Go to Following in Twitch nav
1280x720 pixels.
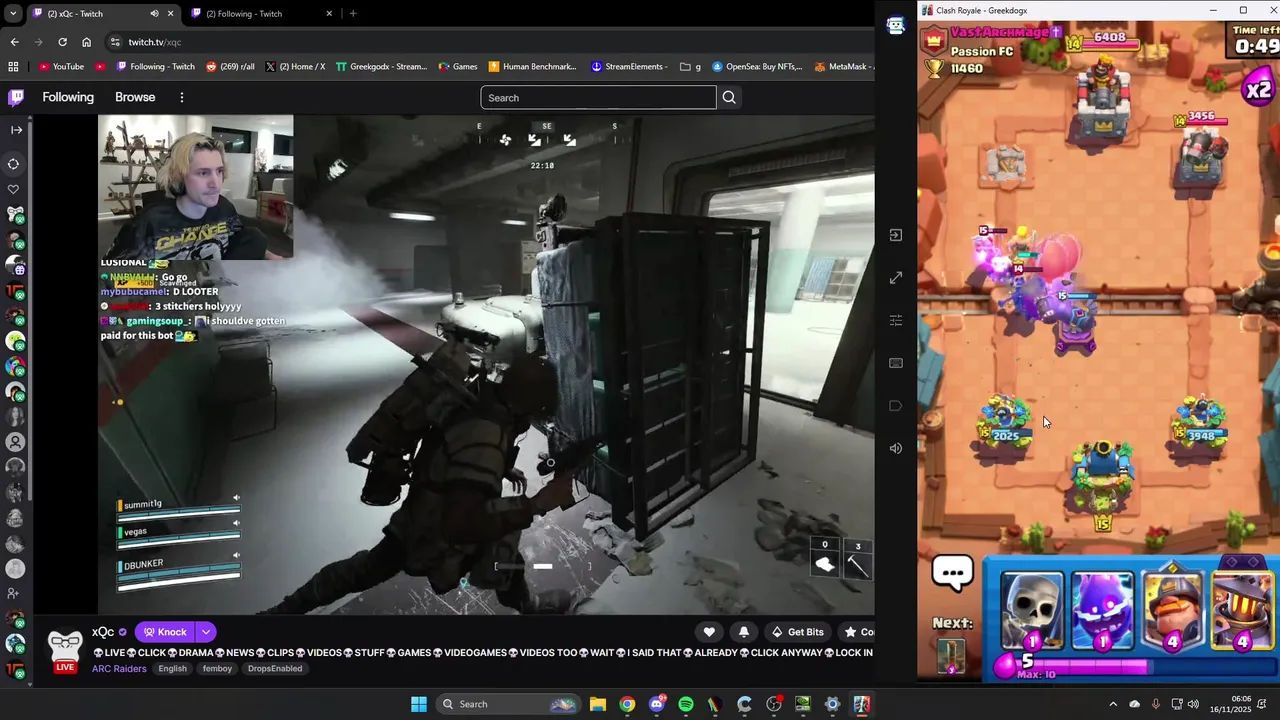coord(68,97)
